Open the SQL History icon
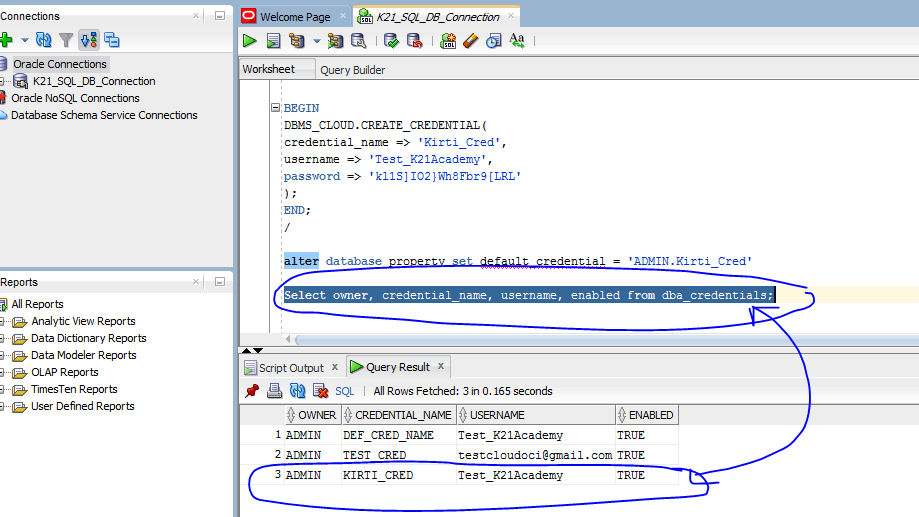919x517 pixels. [494, 40]
